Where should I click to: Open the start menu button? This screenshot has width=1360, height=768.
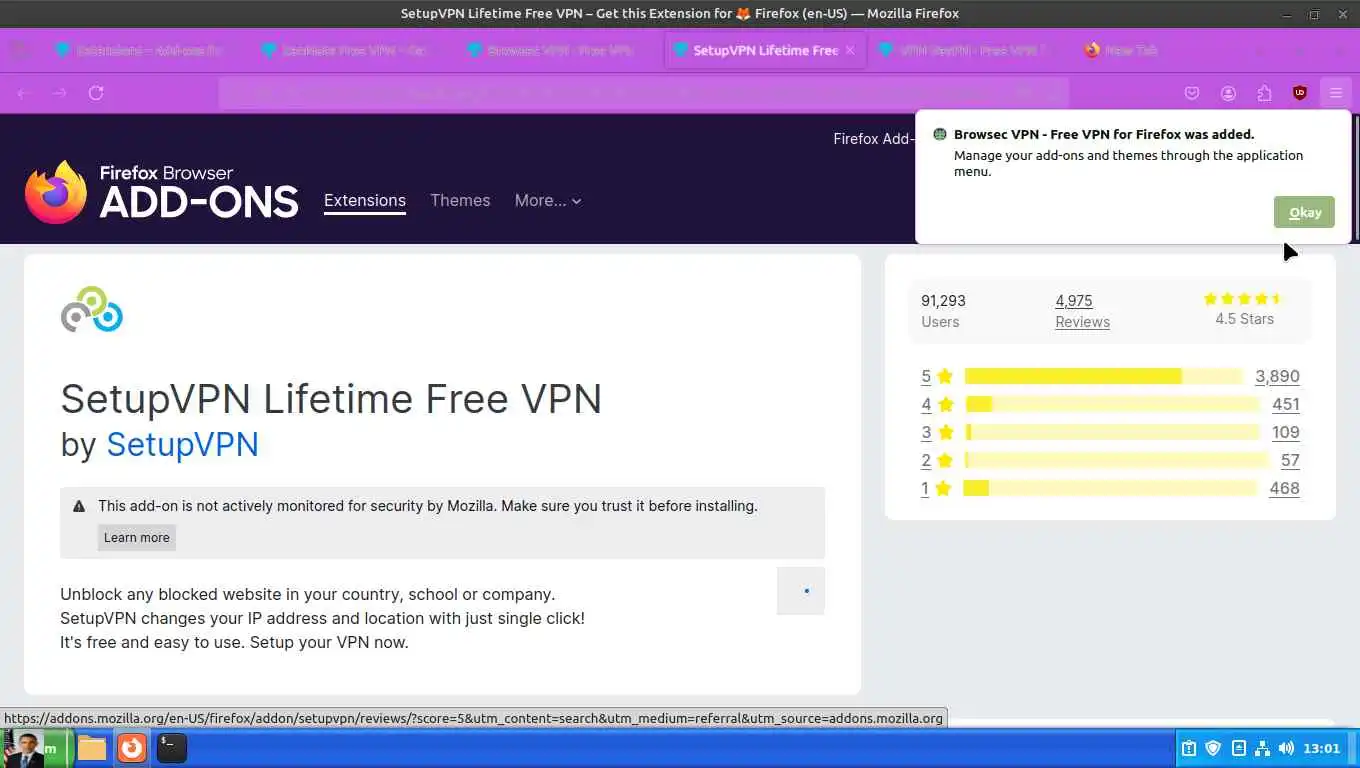coord(36,747)
